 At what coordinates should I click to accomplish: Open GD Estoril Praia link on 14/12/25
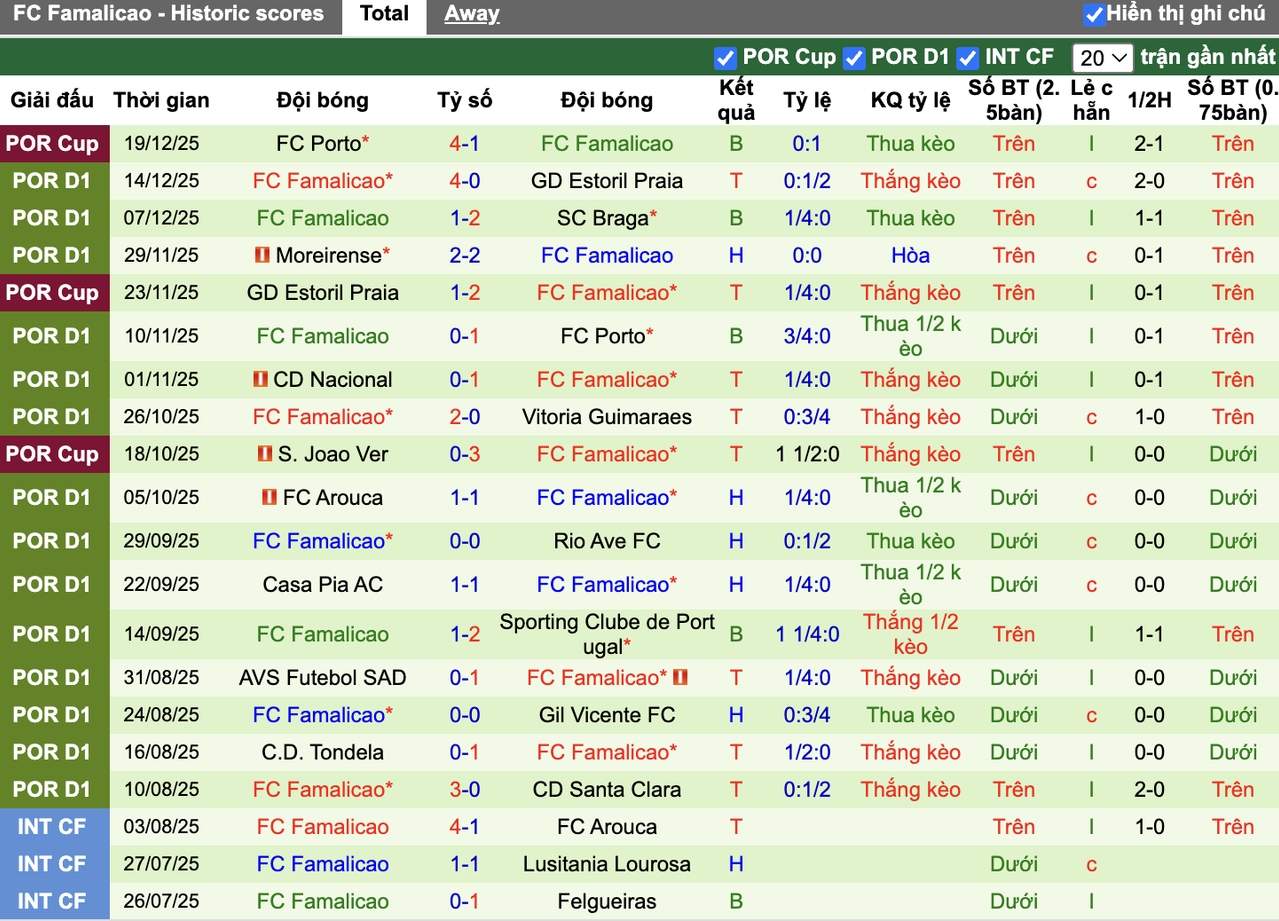[607, 181]
